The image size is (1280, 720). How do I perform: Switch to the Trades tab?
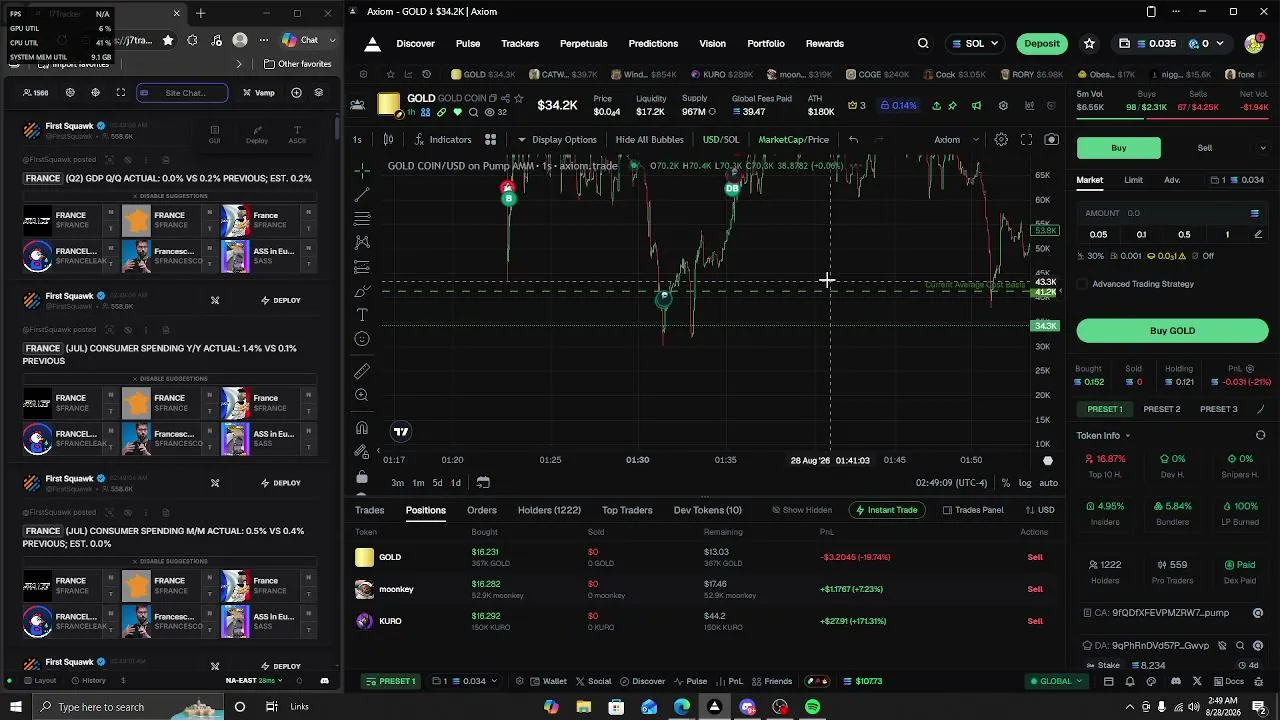coord(369,510)
